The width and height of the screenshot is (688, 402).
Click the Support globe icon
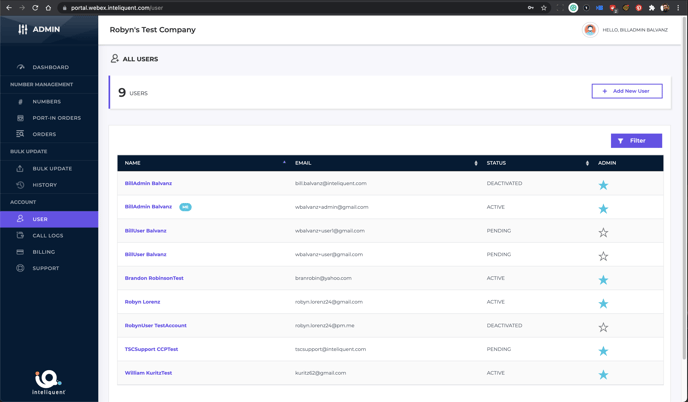pos(20,268)
